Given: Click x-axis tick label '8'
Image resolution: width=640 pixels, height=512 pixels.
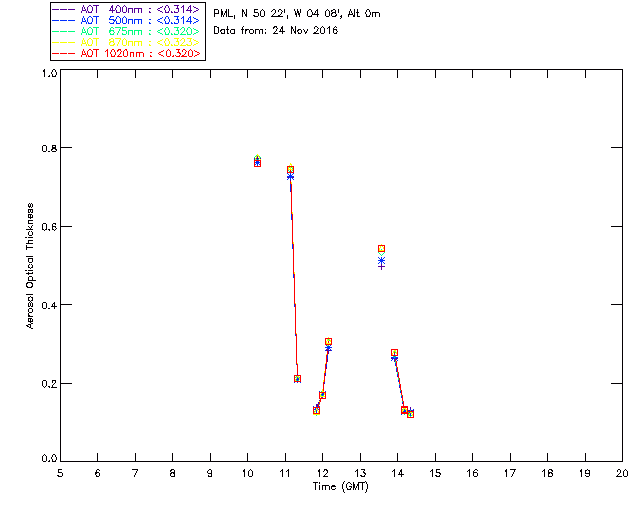Looking at the screenshot, I should coord(173,473).
